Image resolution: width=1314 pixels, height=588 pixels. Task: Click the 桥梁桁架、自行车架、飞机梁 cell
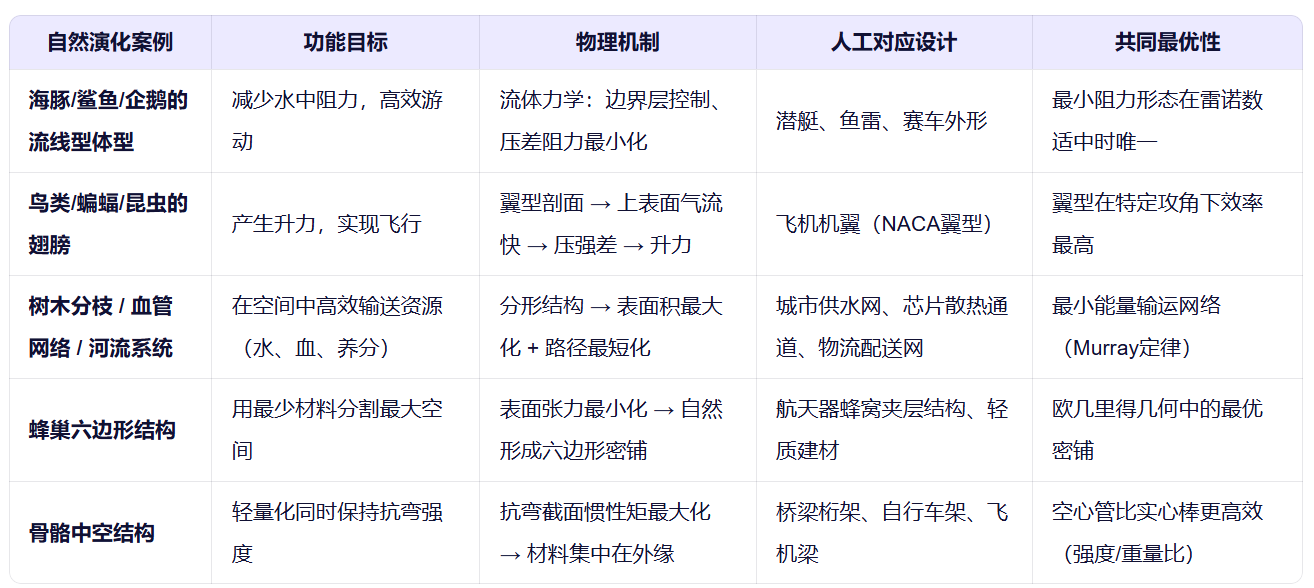[x=893, y=532]
